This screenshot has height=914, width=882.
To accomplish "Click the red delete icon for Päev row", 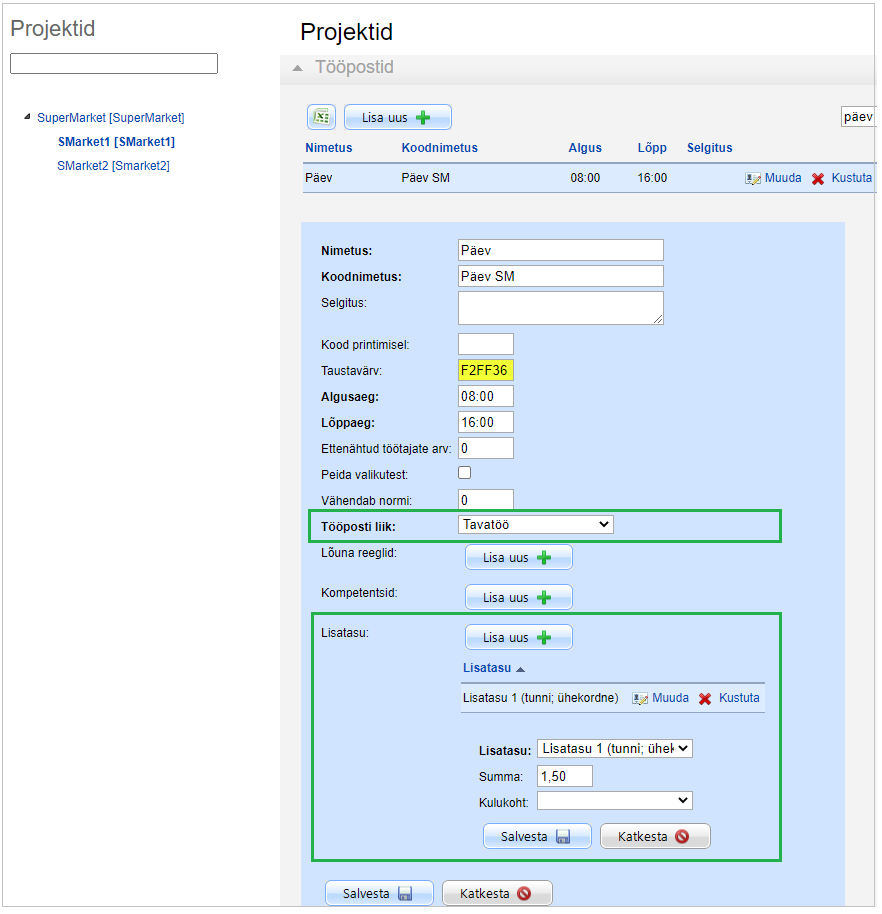I will pyautogui.click(x=817, y=178).
